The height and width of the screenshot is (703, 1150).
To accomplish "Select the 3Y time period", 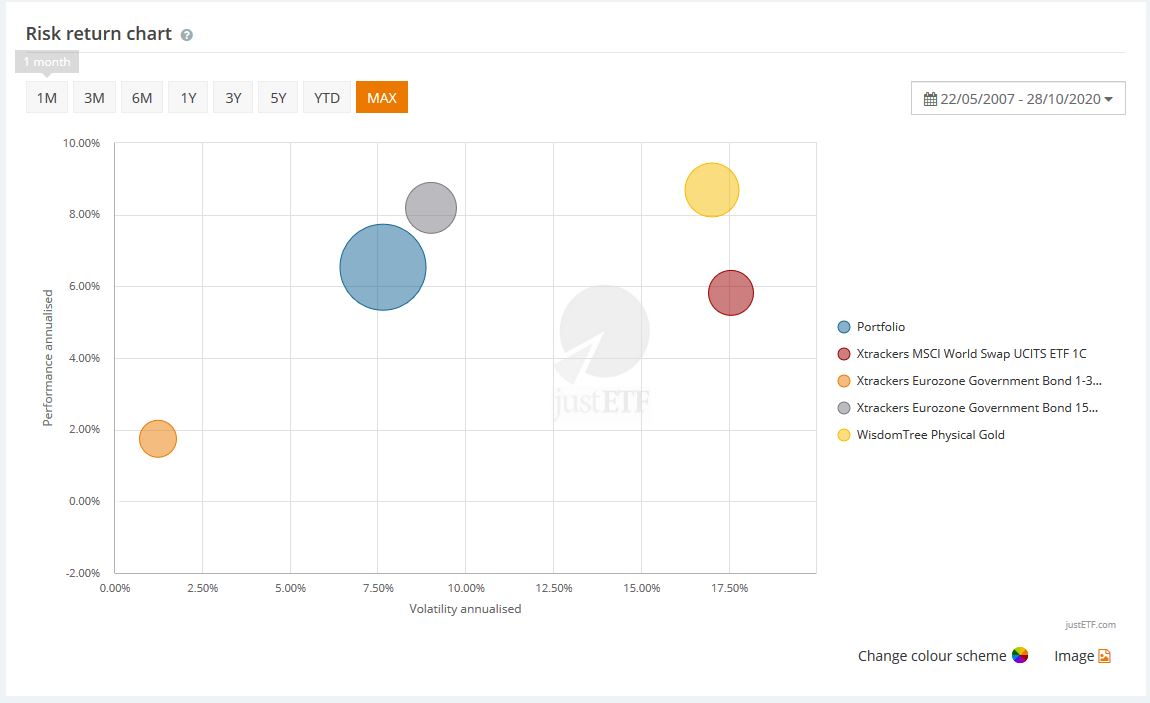I will click(233, 97).
